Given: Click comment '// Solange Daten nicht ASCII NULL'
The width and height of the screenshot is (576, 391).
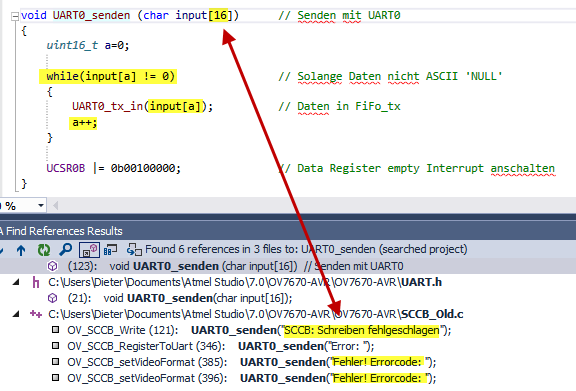Looking at the screenshot, I should click(x=390, y=76).
